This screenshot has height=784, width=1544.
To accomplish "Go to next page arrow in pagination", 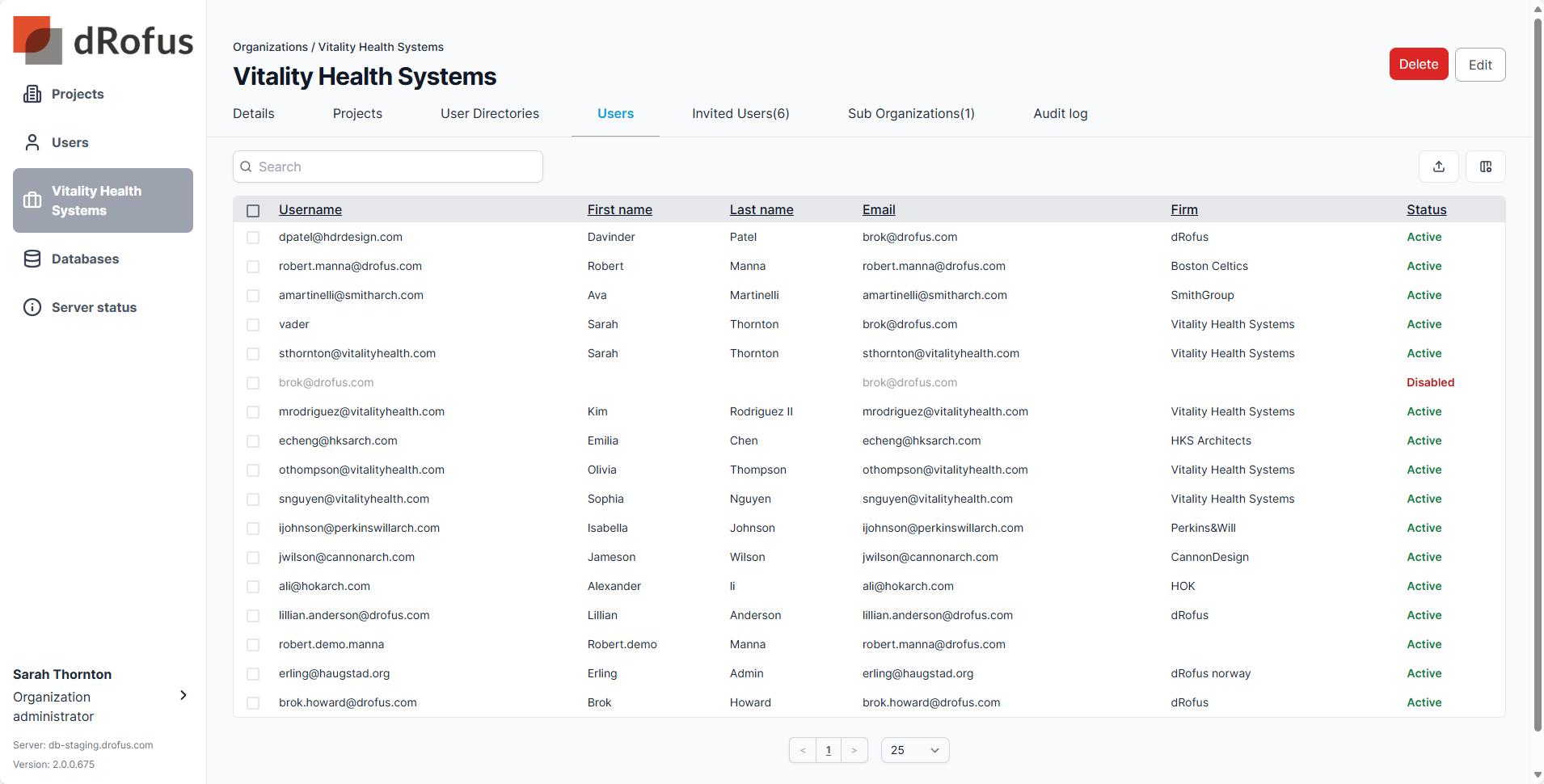I will pyautogui.click(x=854, y=750).
